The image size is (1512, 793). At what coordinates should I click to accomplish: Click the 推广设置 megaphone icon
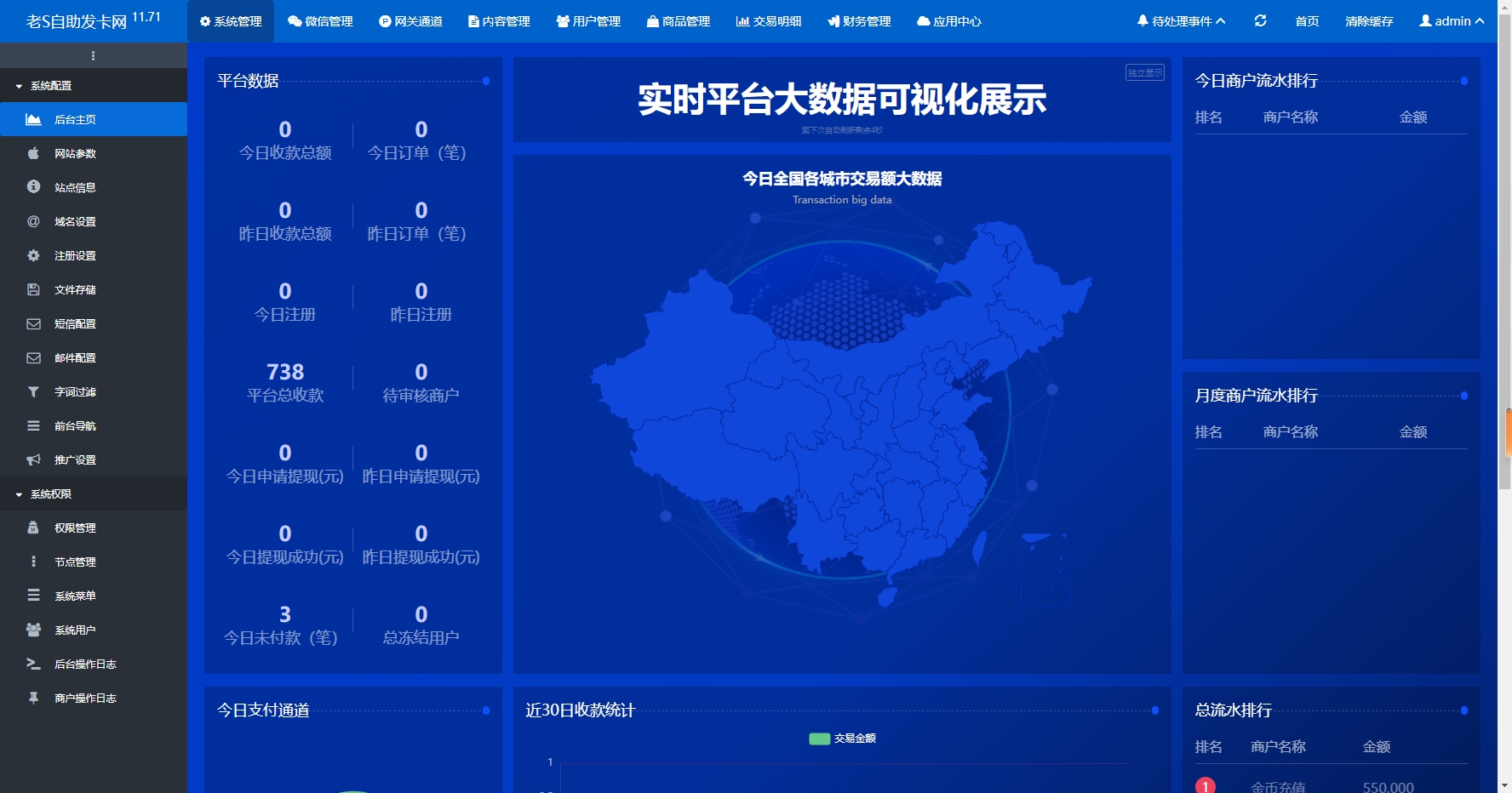tap(33, 459)
